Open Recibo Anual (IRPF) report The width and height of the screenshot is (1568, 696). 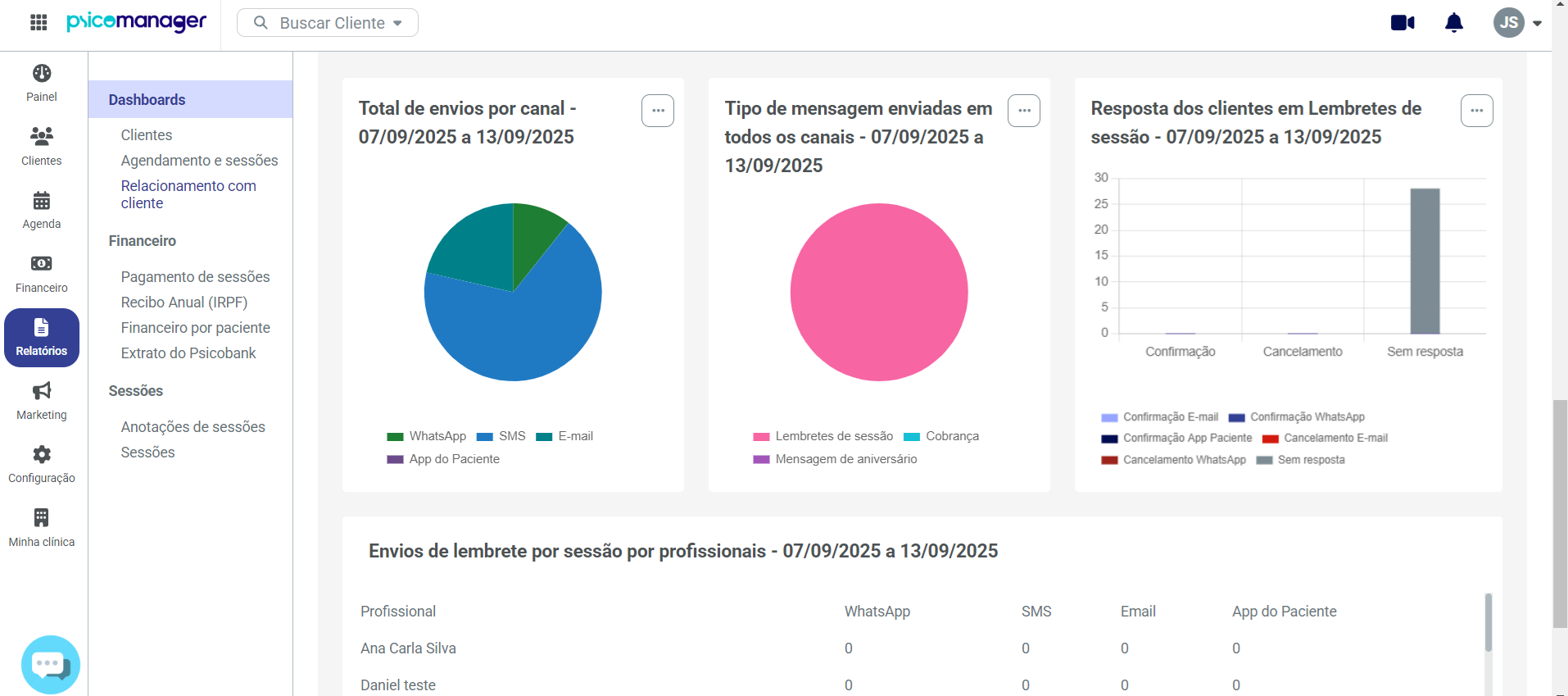point(184,302)
